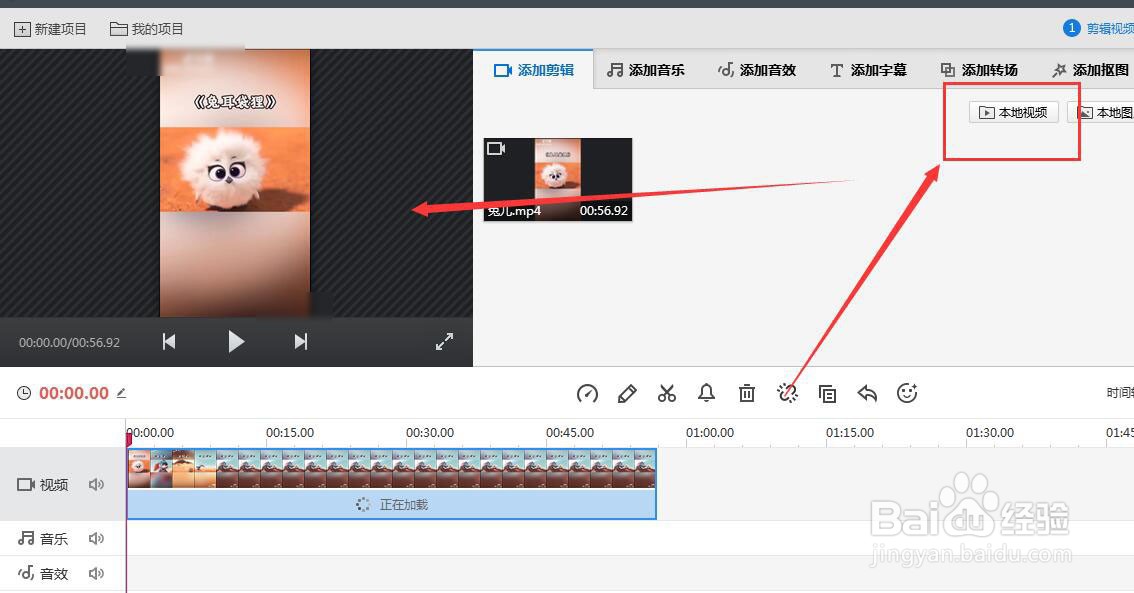Switch to the 添加音乐 tab
This screenshot has height=593, width=1134.
646,70
